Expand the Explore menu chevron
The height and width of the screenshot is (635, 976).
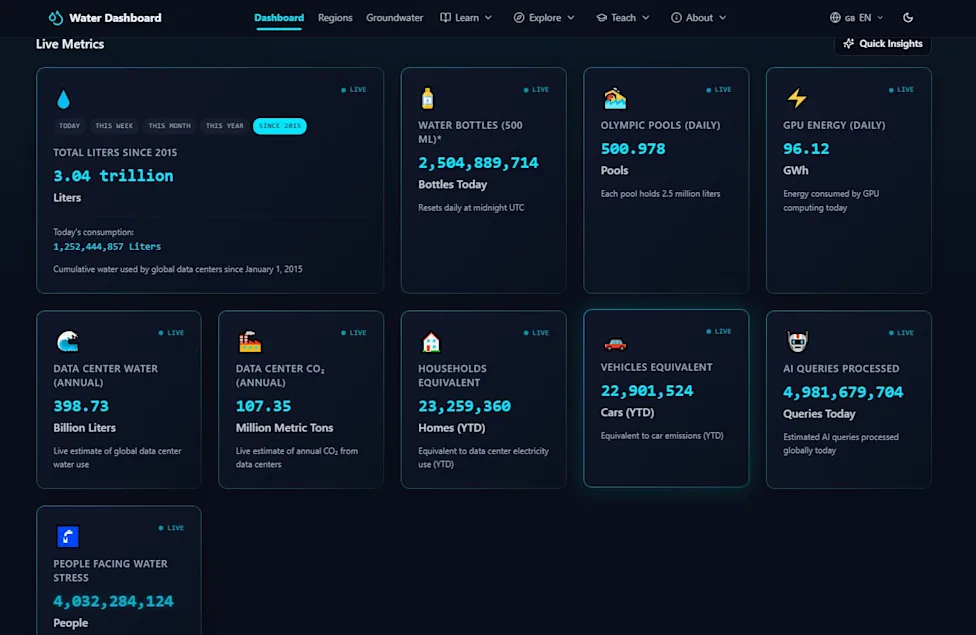pyautogui.click(x=571, y=17)
